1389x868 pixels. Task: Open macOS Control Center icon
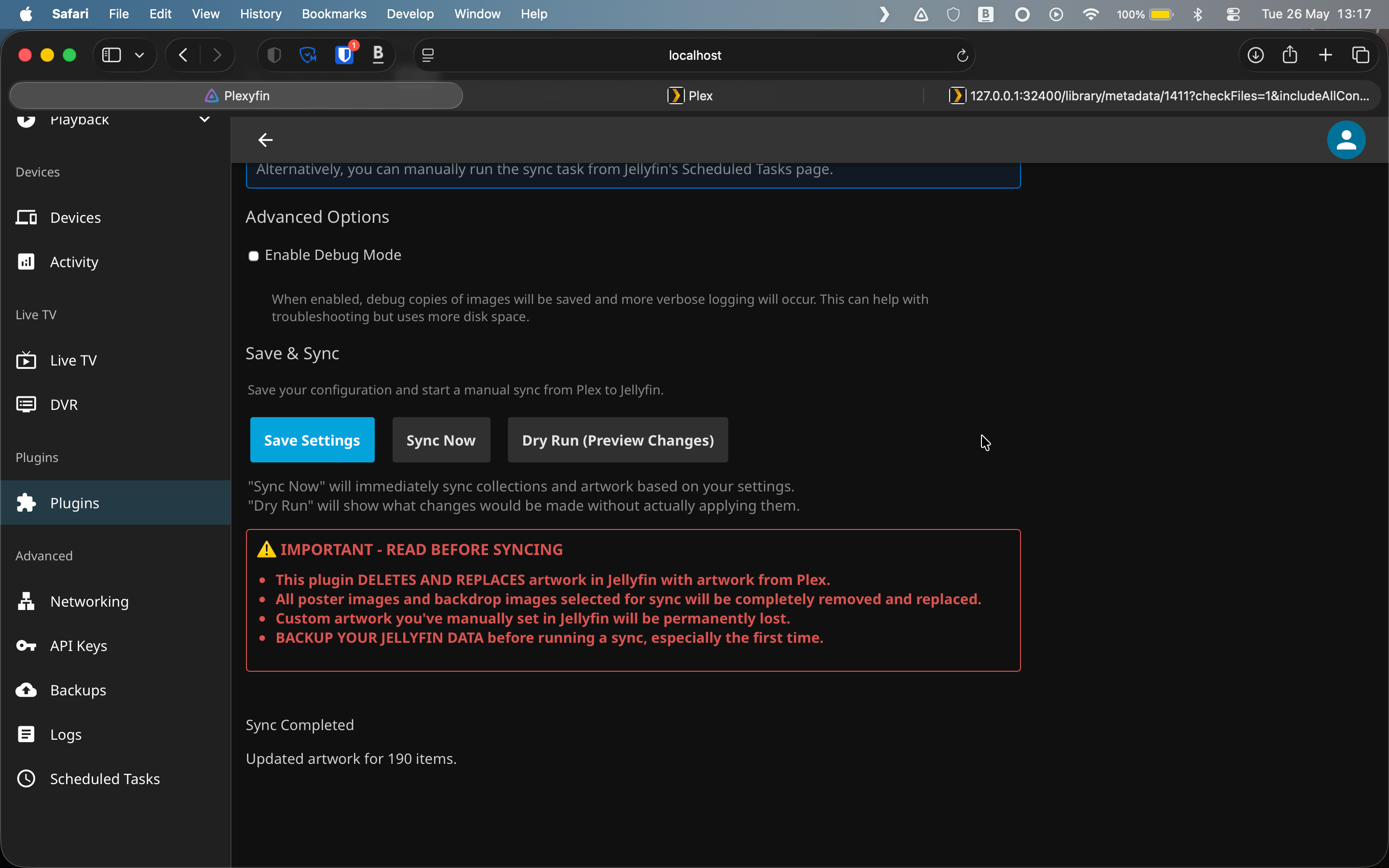(1233, 14)
